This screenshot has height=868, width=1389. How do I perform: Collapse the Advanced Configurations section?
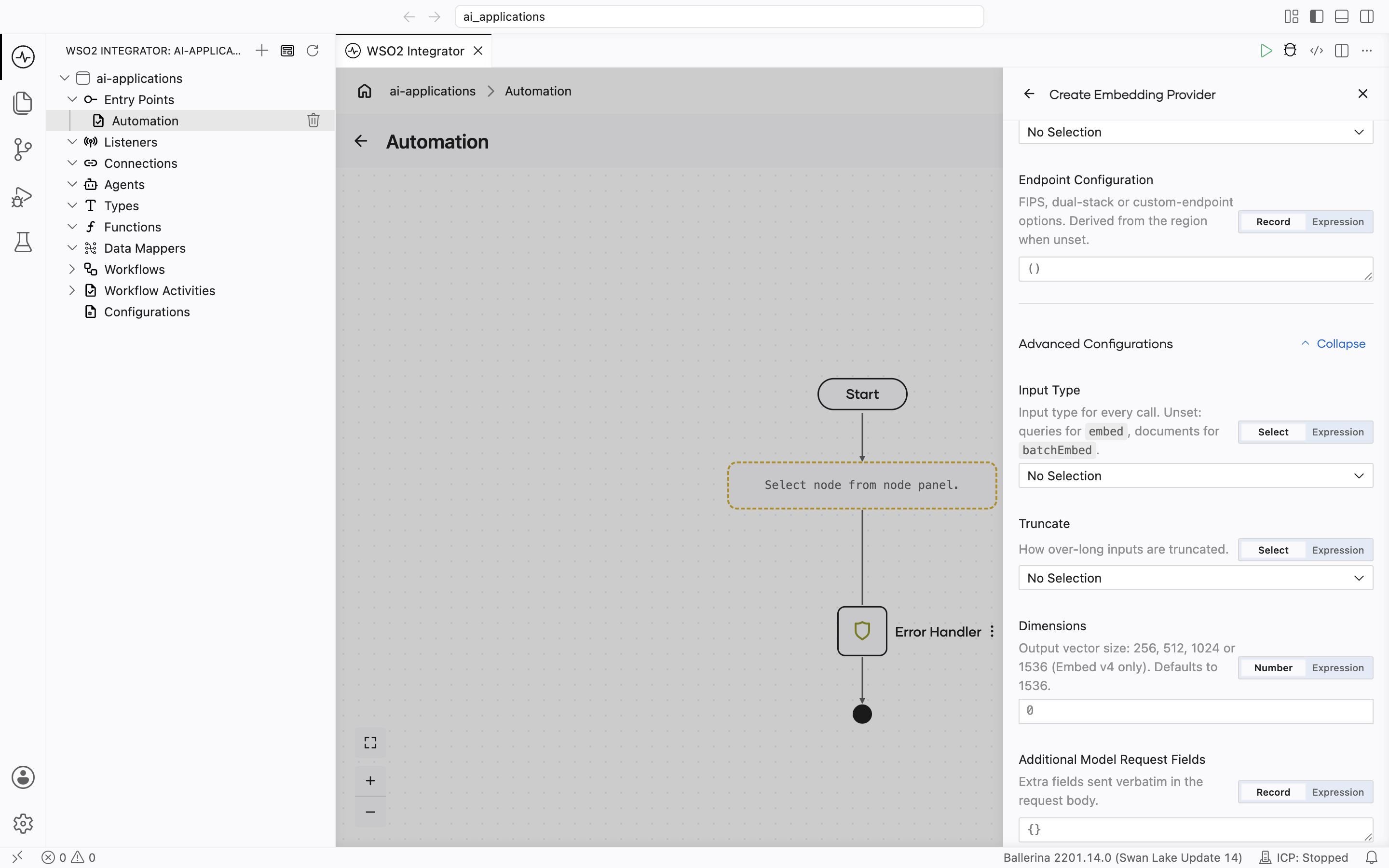coord(1333,344)
